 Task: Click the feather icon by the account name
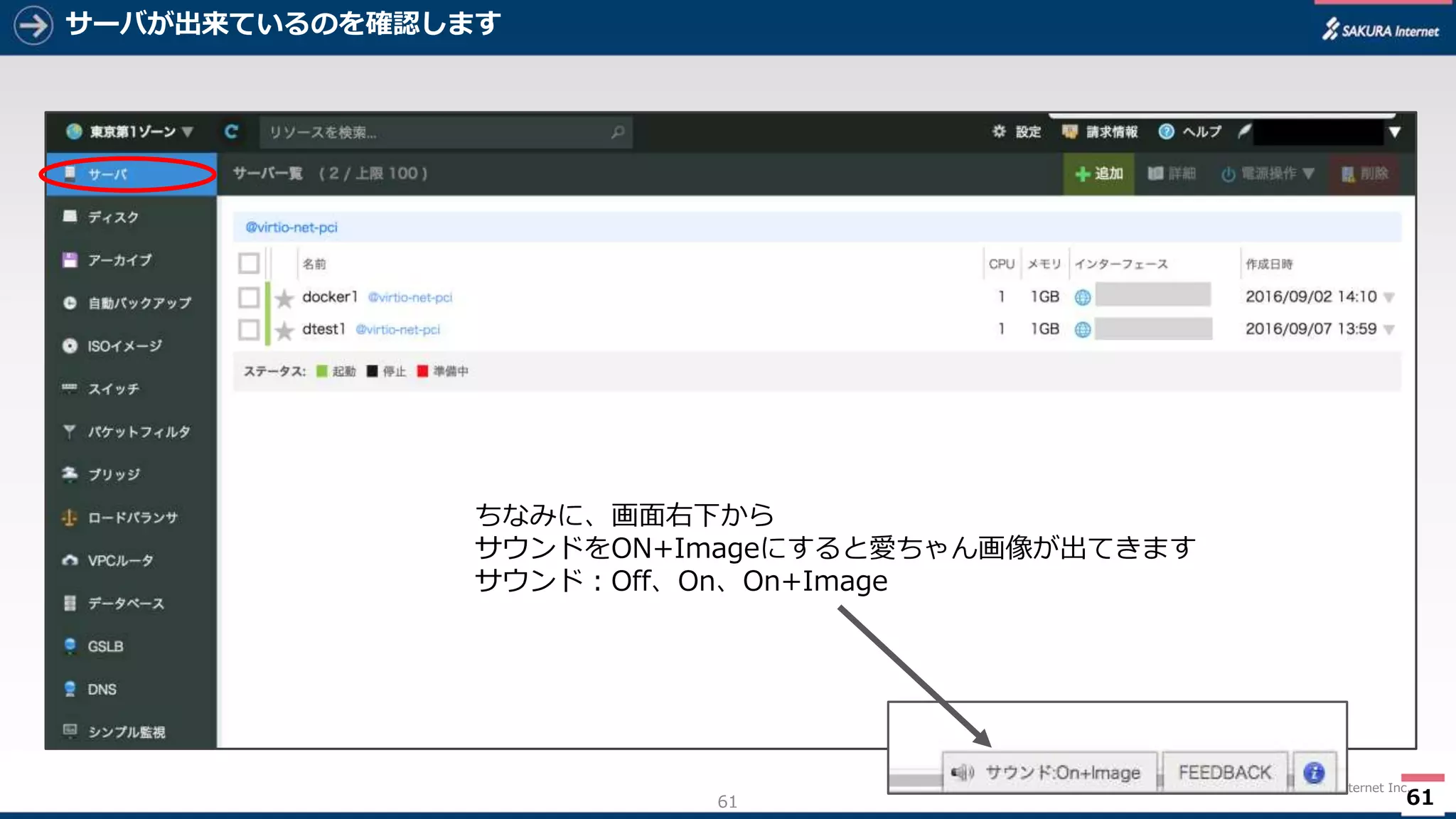coord(1244,131)
